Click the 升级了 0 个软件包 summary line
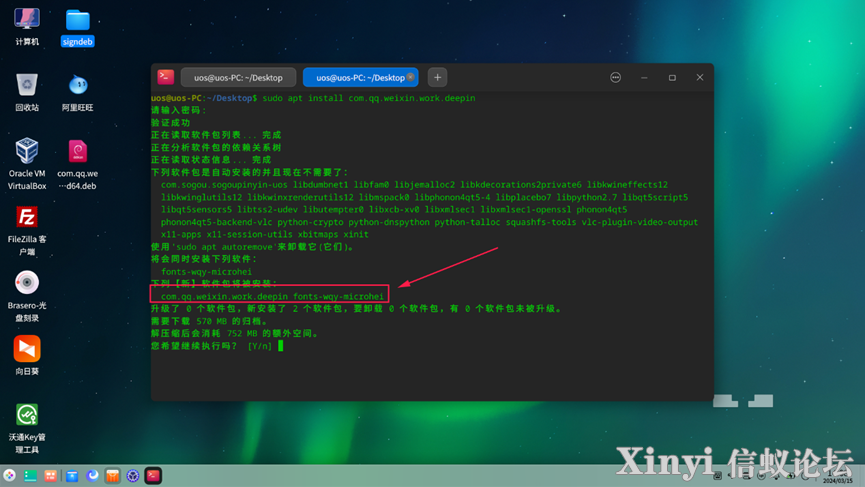Screen dimensions: 865x487 356,308
